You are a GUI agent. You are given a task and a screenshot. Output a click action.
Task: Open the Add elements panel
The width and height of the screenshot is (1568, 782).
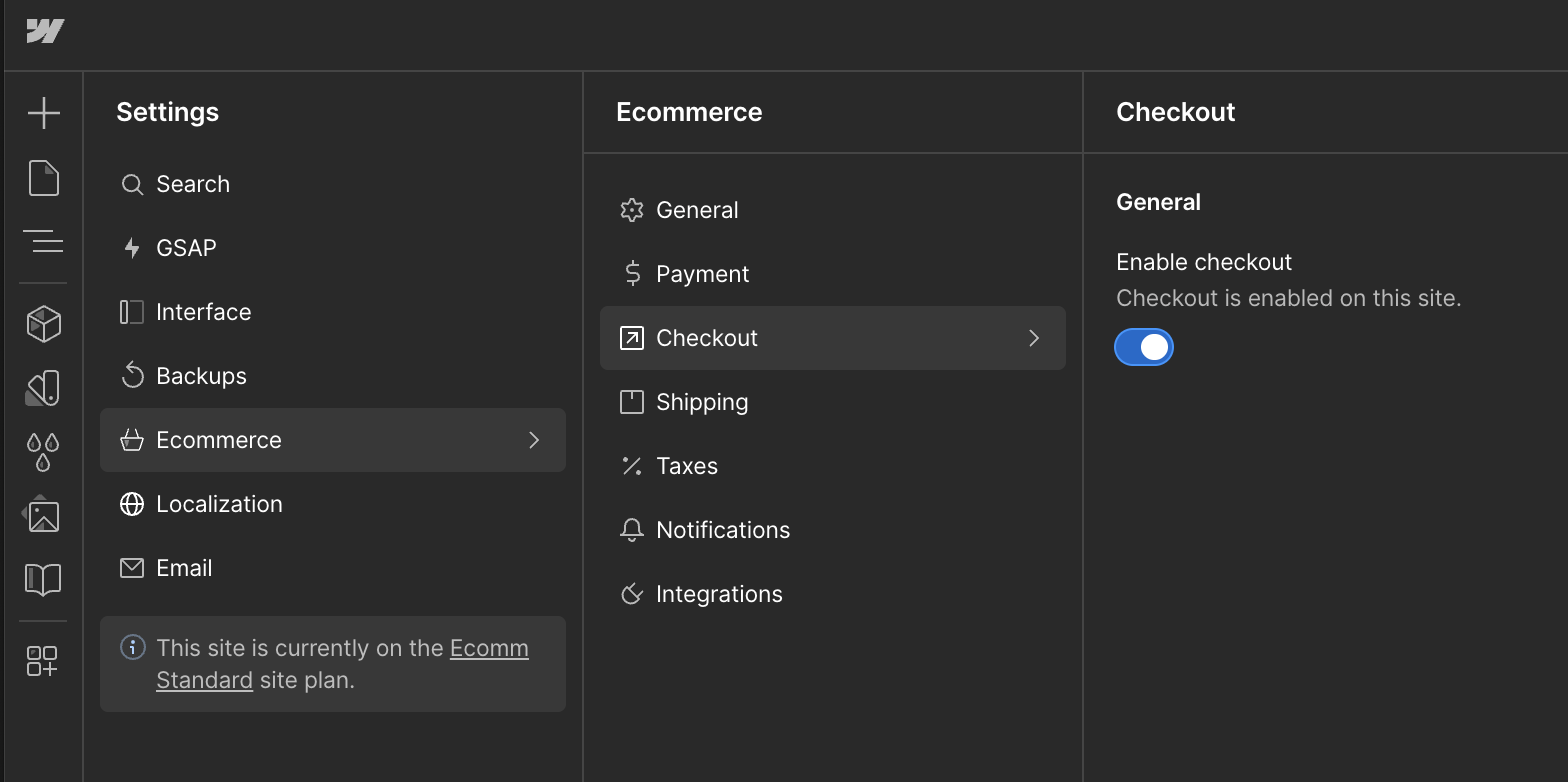click(44, 113)
